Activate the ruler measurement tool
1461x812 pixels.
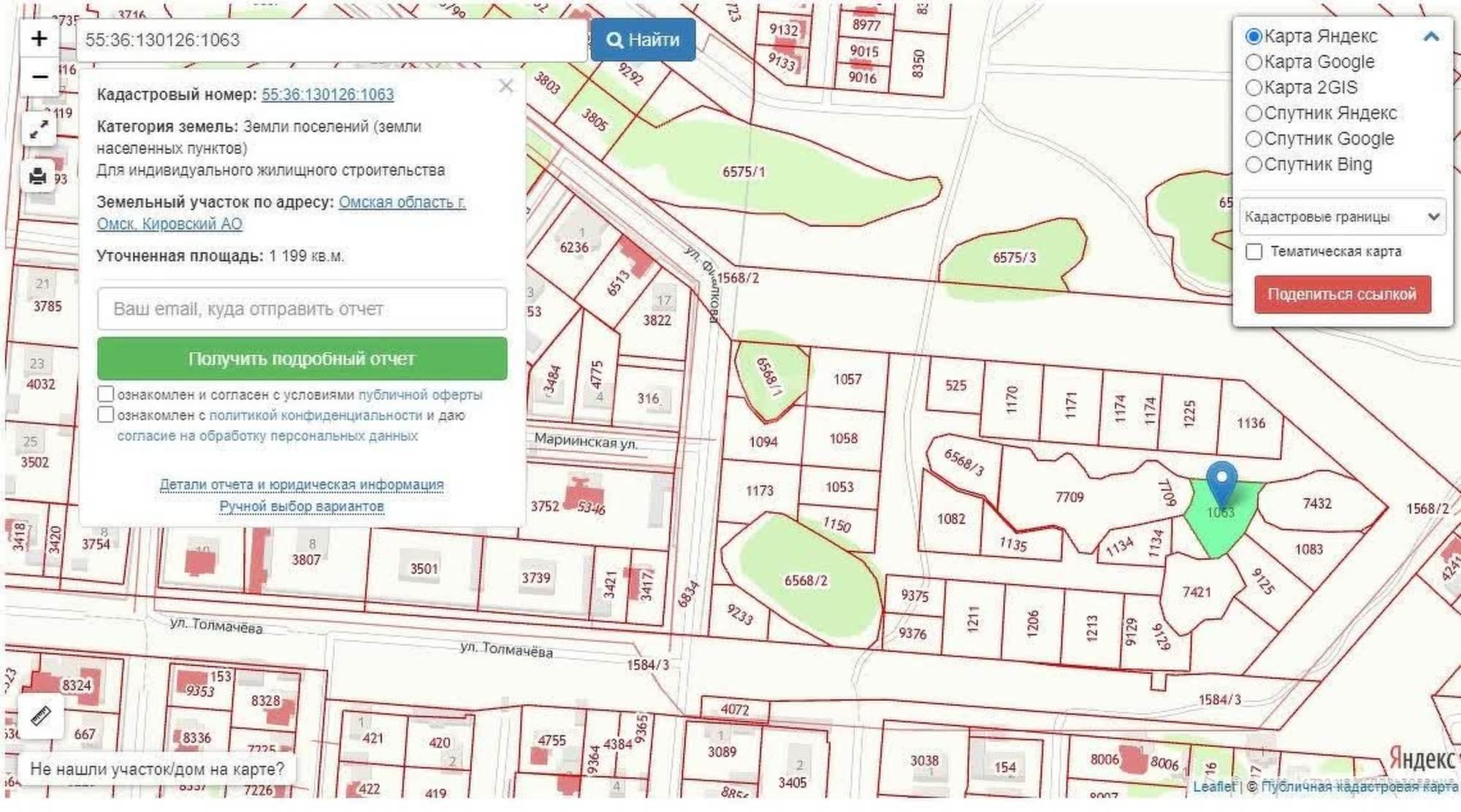tap(42, 716)
